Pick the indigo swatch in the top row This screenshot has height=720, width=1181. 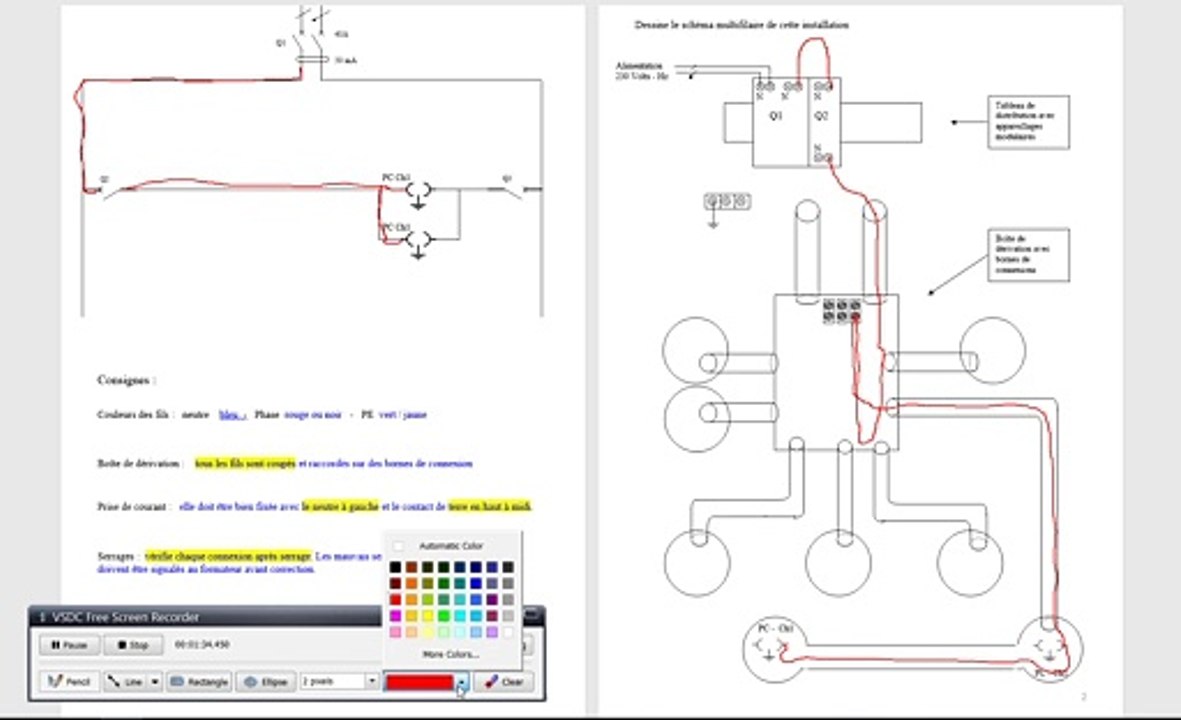[x=492, y=567]
